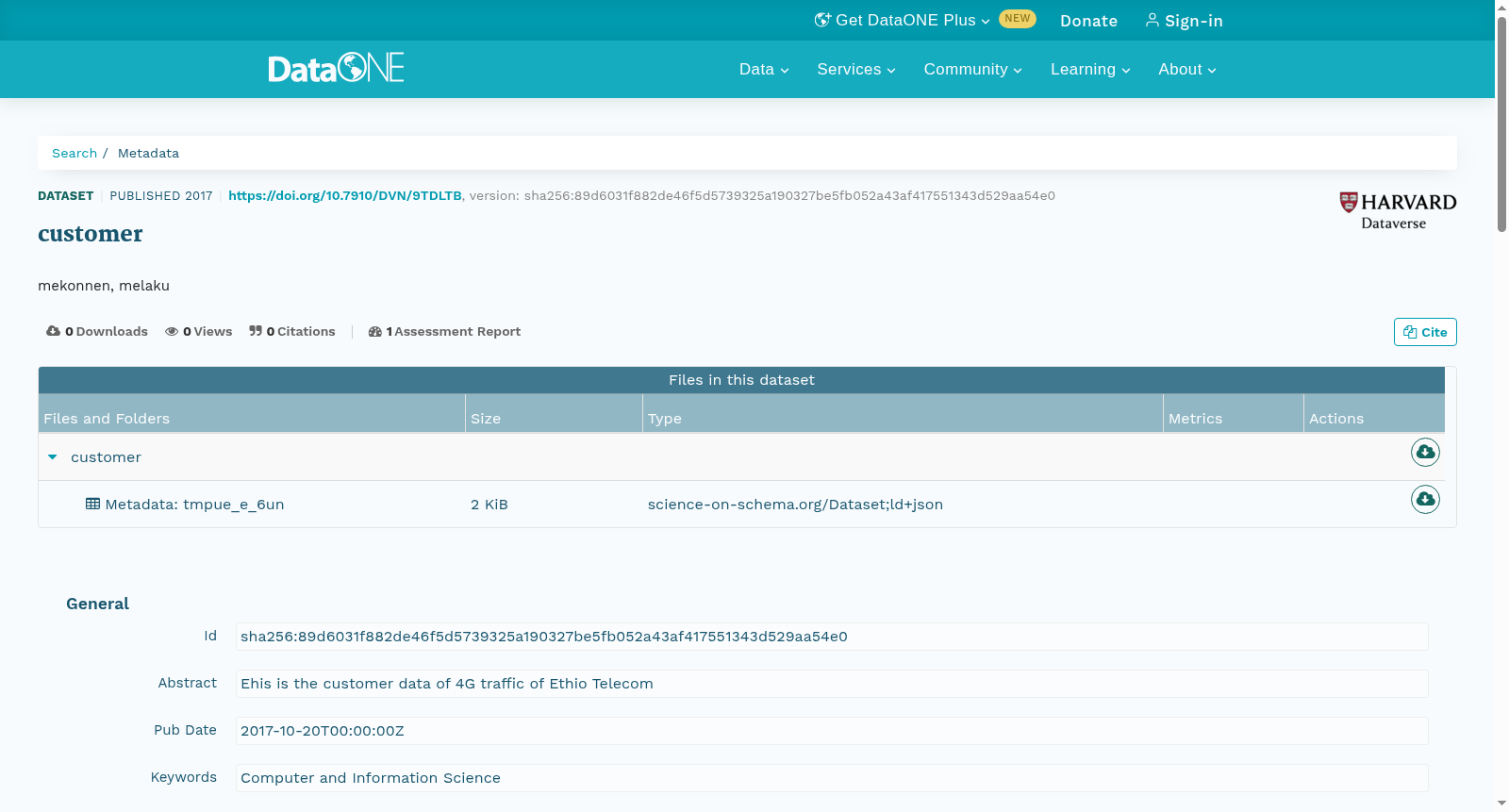
Task: Click the science-on-schema.org type cell
Action: pyautogui.click(x=795, y=505)
